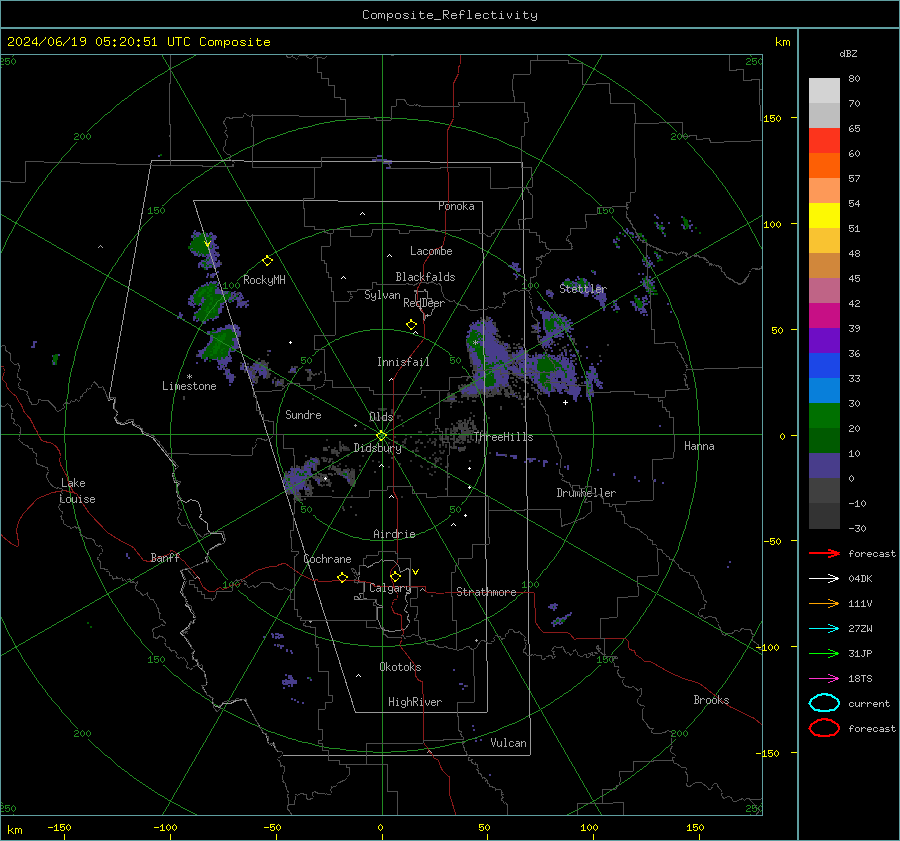
Task: Select the 51 dBZ yellow color swatch
Action: pos(824,216)
